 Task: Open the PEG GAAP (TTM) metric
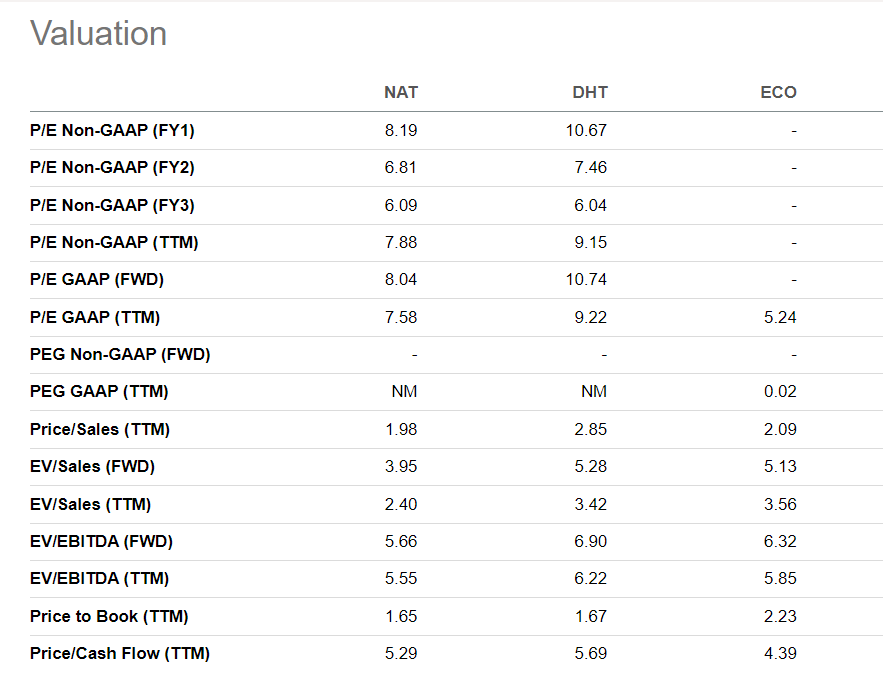pos(99,392)
